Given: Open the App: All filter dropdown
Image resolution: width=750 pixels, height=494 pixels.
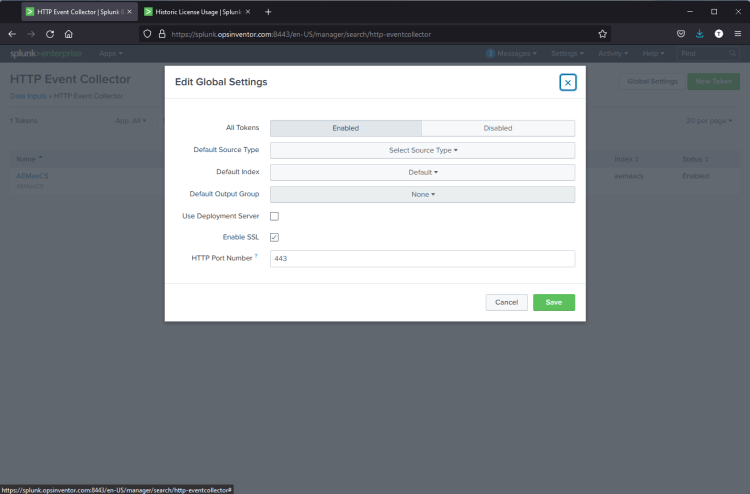Looking at the screenshot, I should pyautogui.click(x=131, y=121).
